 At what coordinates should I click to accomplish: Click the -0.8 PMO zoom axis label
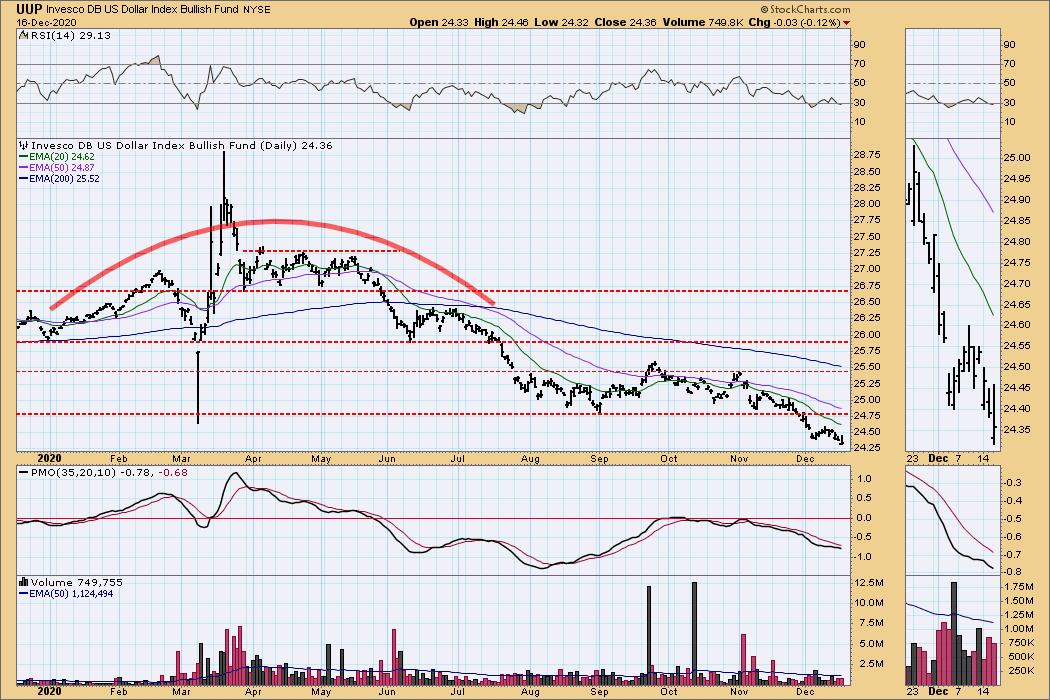tap(1013, 571)
